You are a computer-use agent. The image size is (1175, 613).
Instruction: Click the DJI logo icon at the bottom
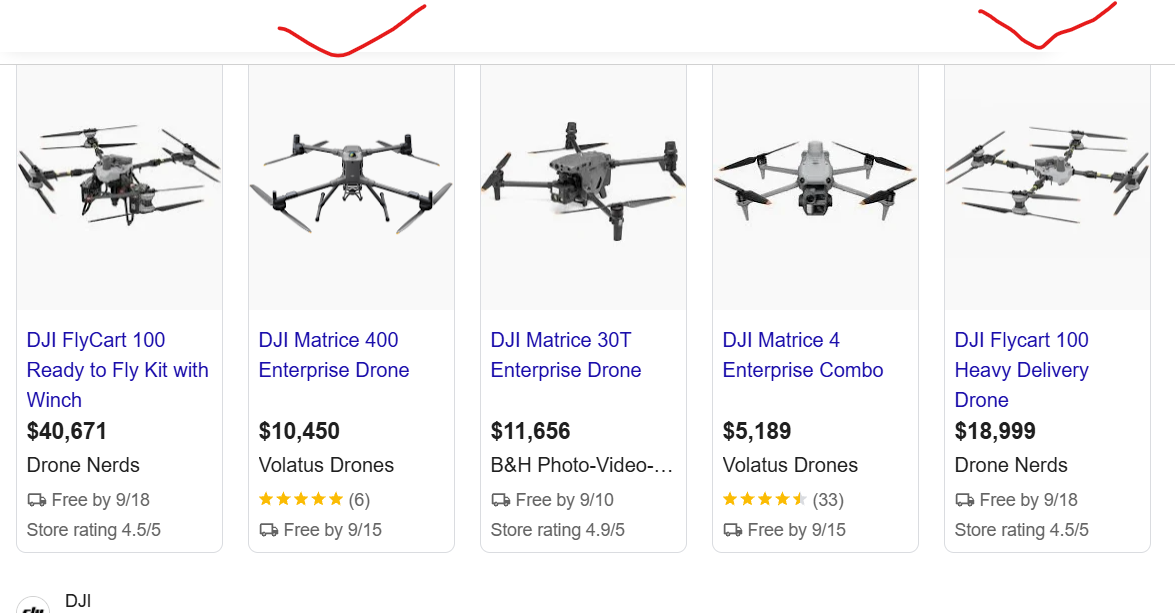pyautogui.click(x=33, y=606)
